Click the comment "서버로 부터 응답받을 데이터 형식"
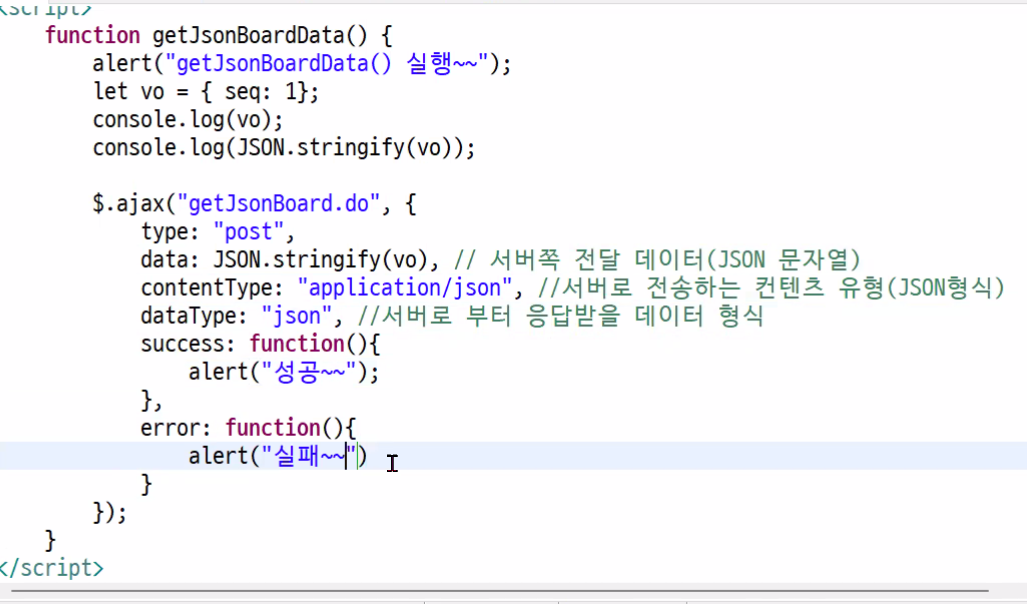 (x=572, y=316)
